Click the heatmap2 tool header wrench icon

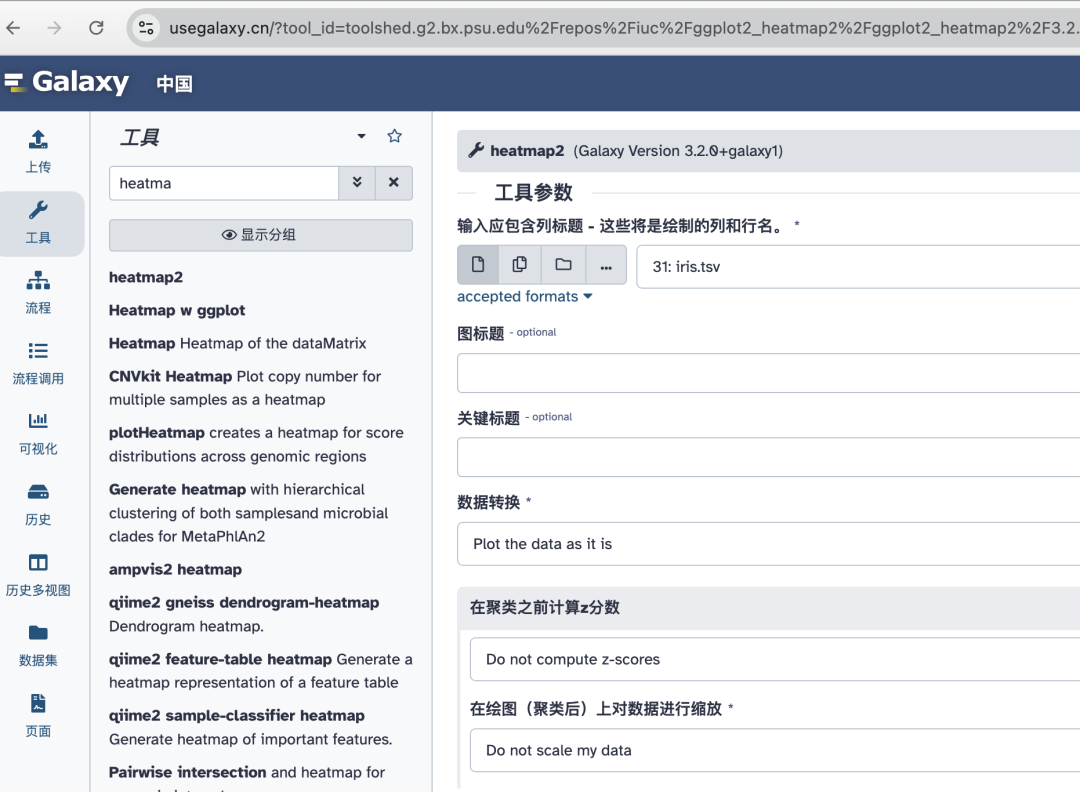pyautogui.click(x=476, y=150)
